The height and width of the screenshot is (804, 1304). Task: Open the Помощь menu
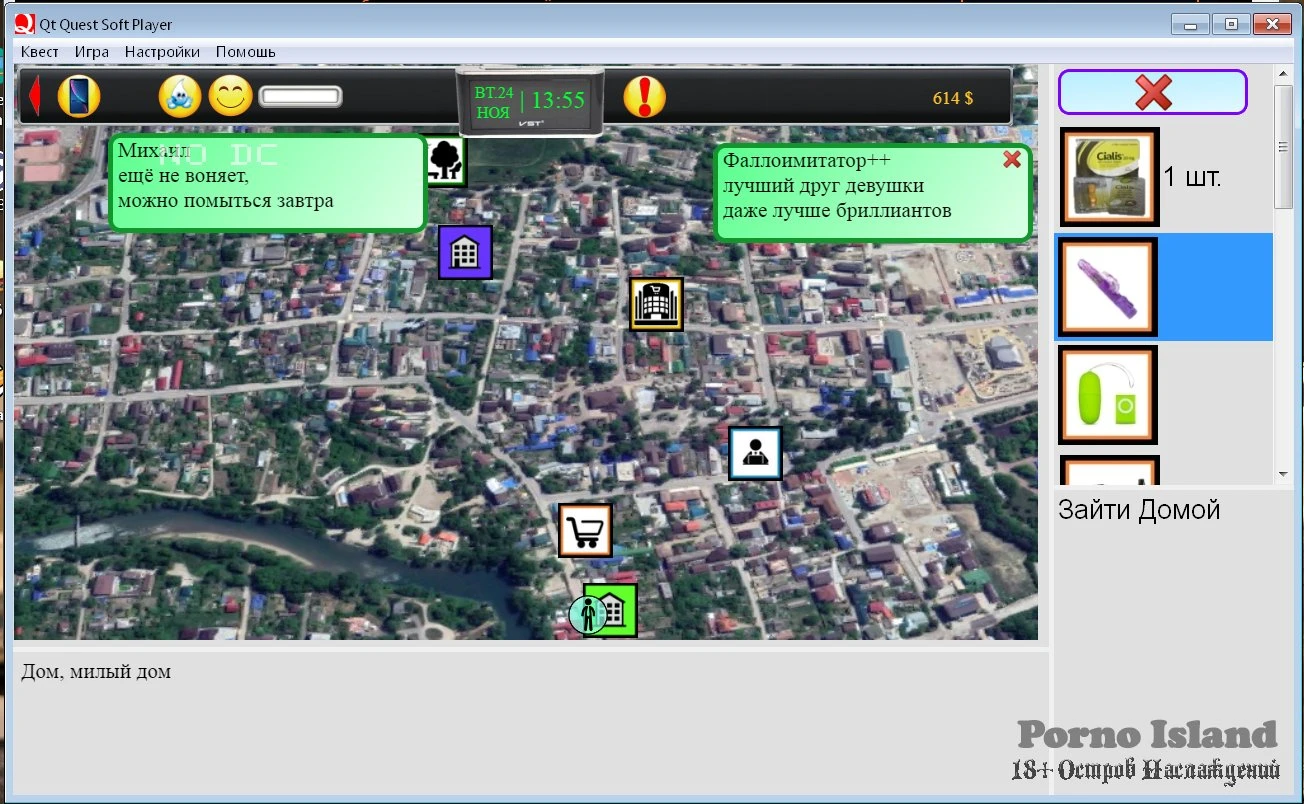pos(245,52)
